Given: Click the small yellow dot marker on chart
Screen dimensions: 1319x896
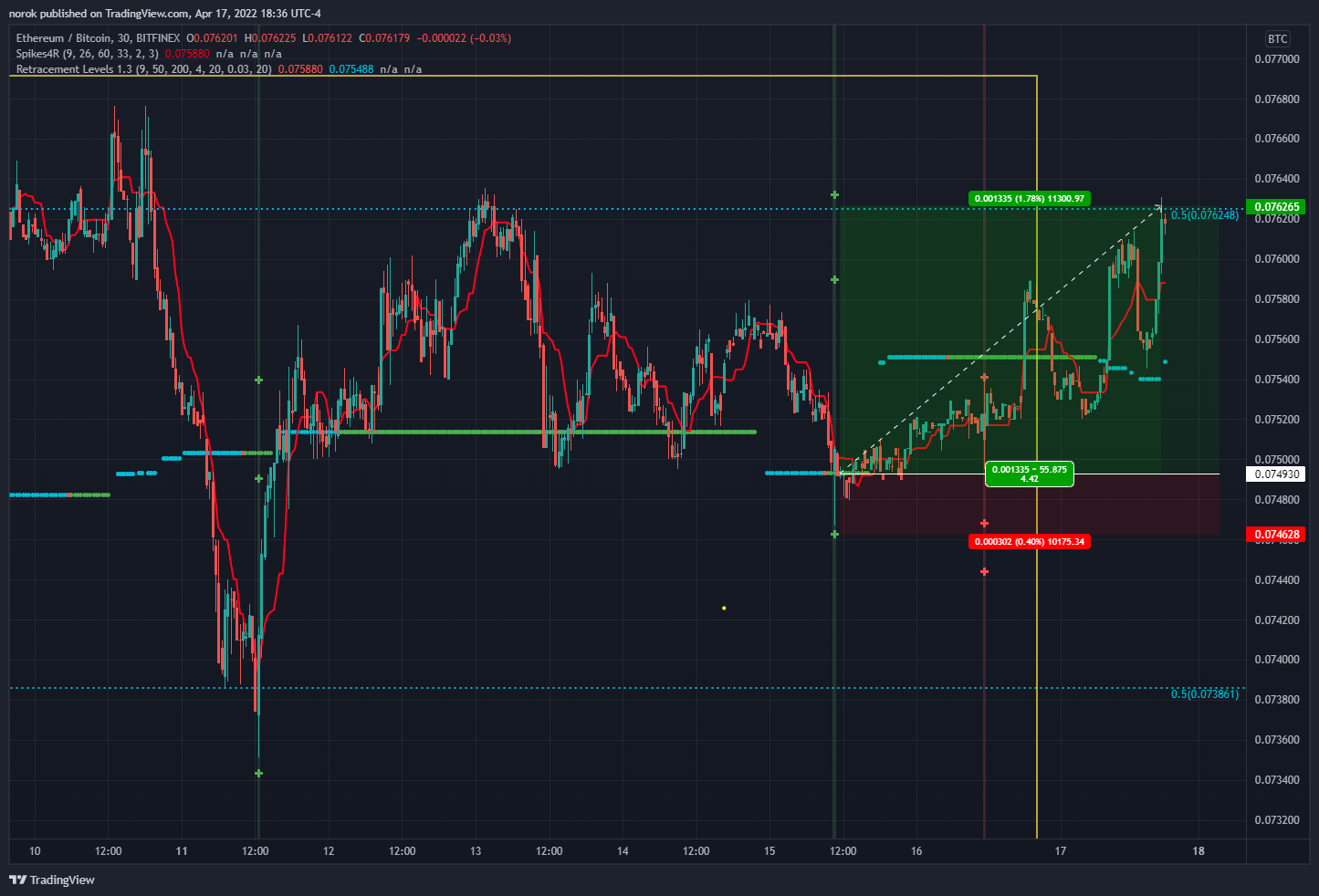Looking at the screenshot, I should pyautogui.click(x=724, y=608).
